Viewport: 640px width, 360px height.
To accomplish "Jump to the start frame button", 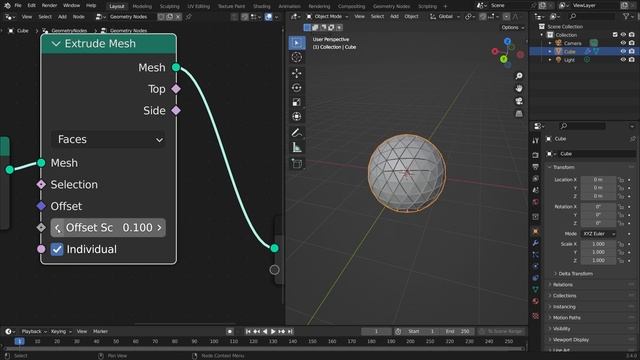I will tap(248, 331).
